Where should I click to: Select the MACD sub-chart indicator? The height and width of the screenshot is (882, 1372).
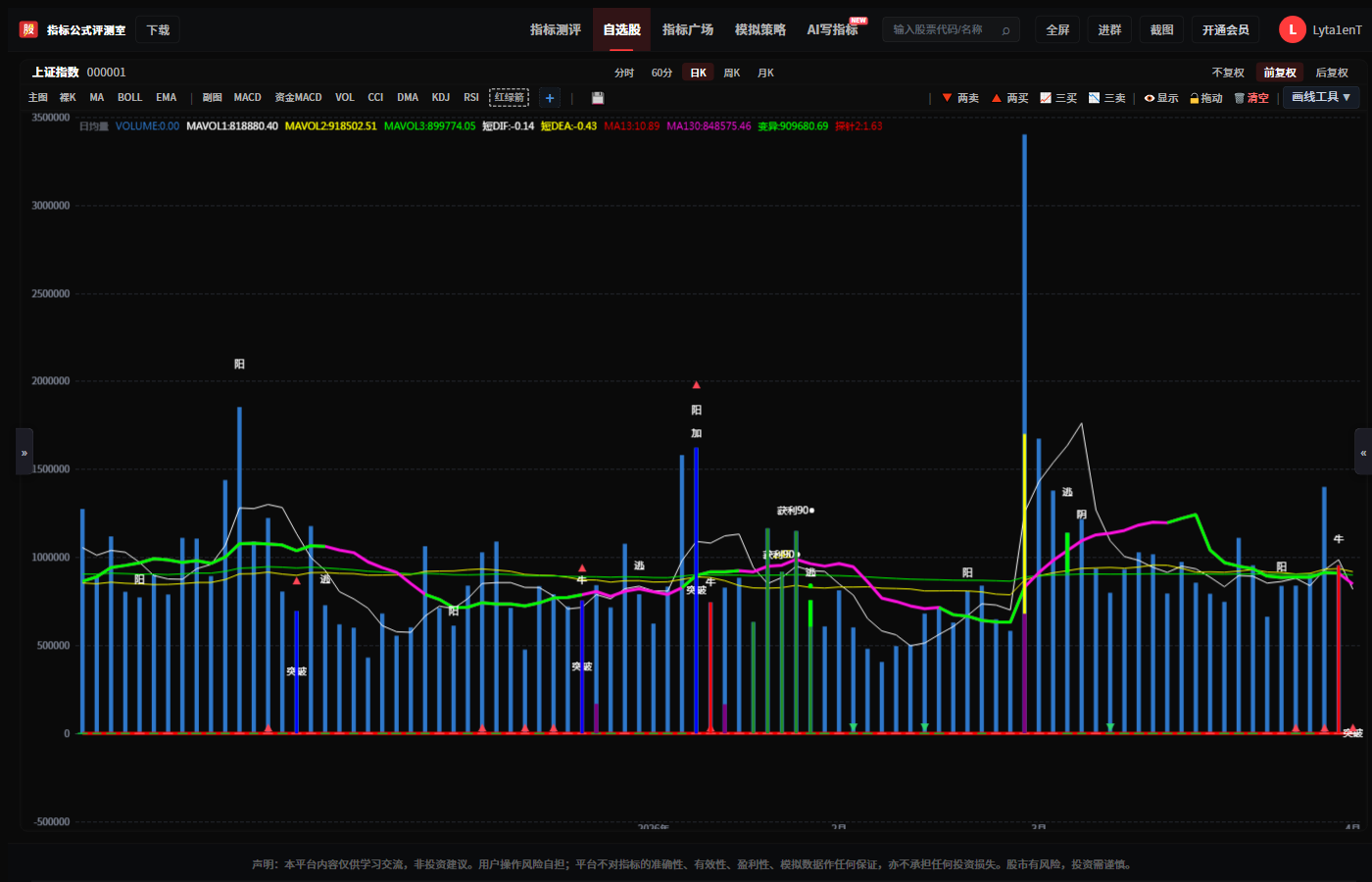coord(248,98)
